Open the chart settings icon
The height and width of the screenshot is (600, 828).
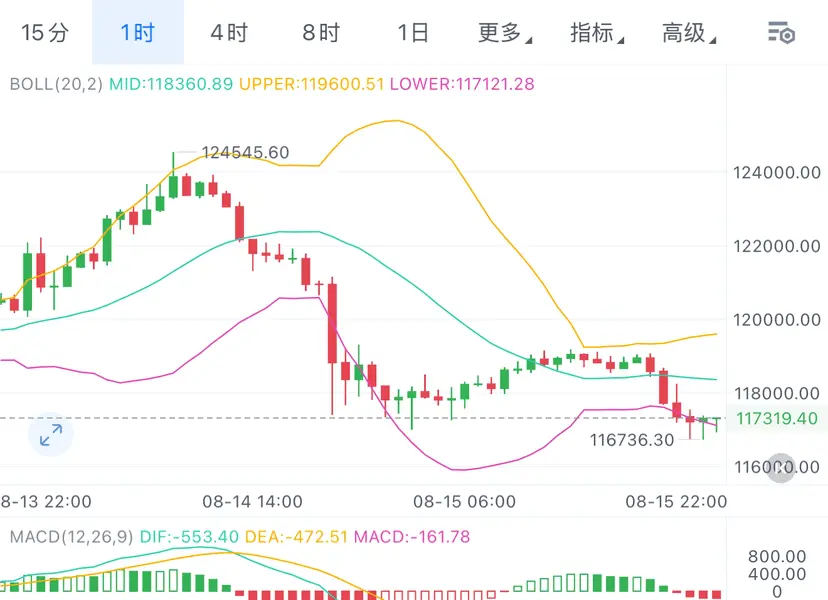(782, 33)
